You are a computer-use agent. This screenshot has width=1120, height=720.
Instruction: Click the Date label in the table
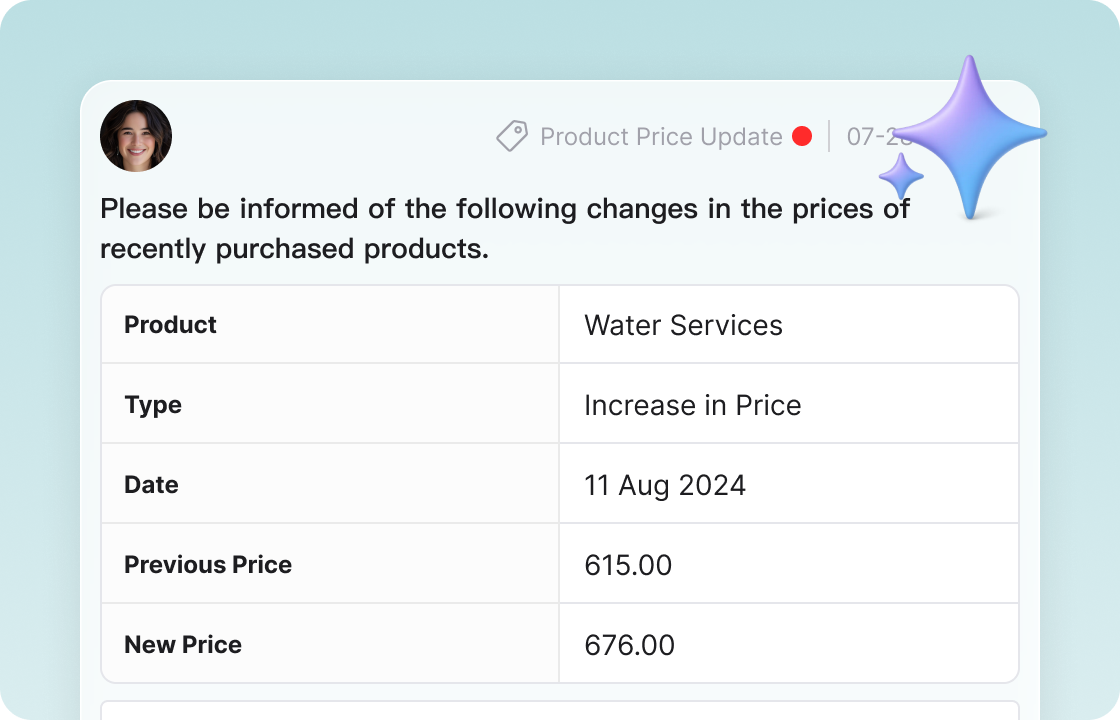click(151, 484)
